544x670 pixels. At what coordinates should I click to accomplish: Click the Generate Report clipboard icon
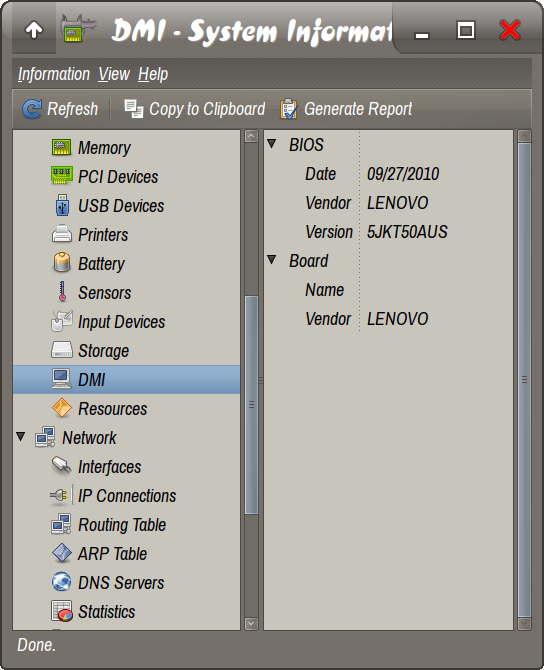289,109
